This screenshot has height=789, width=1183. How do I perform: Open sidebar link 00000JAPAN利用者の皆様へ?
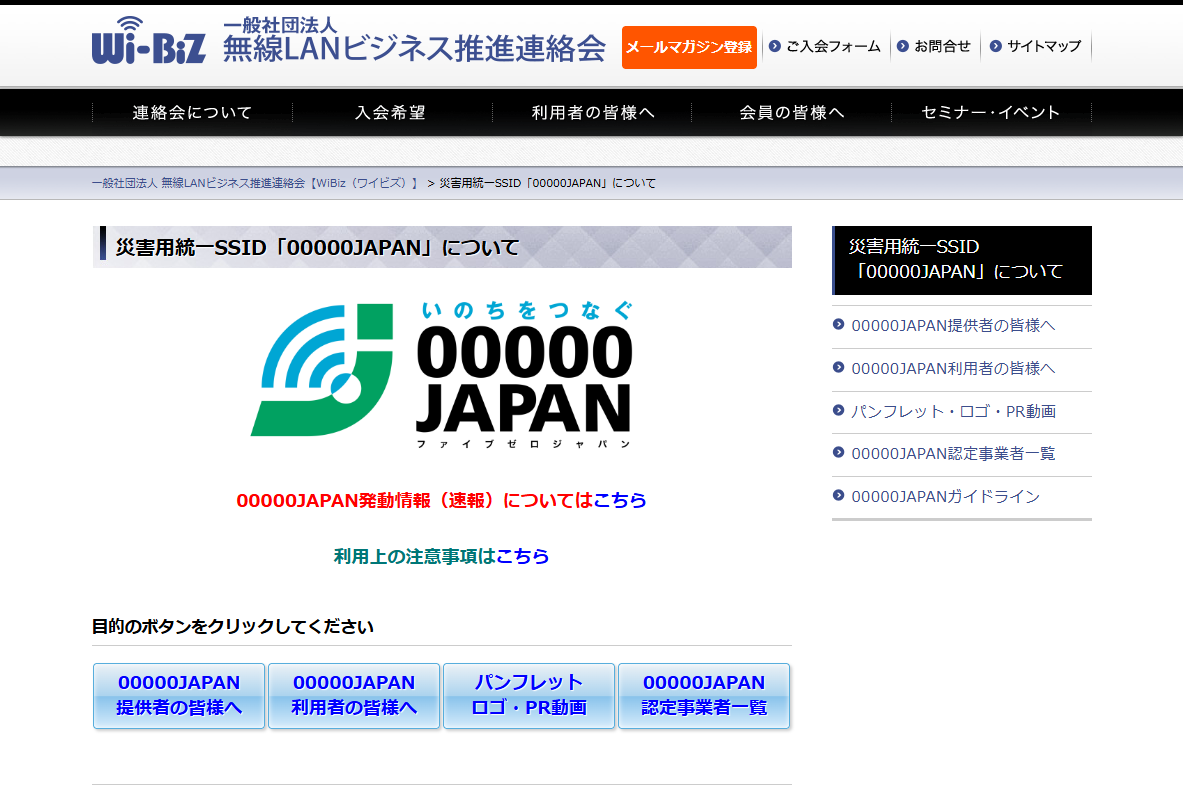click(x=954, y=369)
